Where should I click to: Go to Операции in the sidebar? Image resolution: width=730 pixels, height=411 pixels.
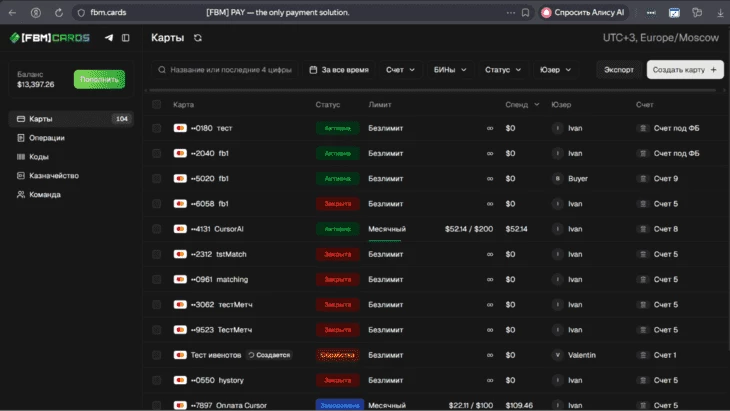tap(46, 137)
